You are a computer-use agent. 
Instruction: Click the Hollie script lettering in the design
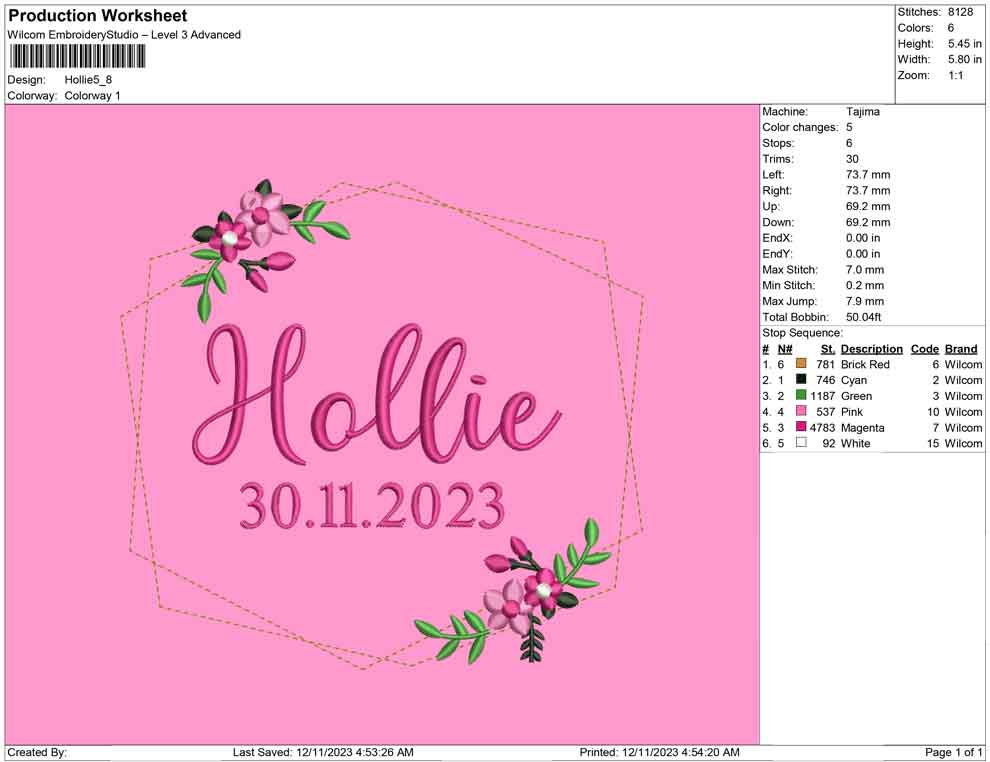(x=376, y=396)
